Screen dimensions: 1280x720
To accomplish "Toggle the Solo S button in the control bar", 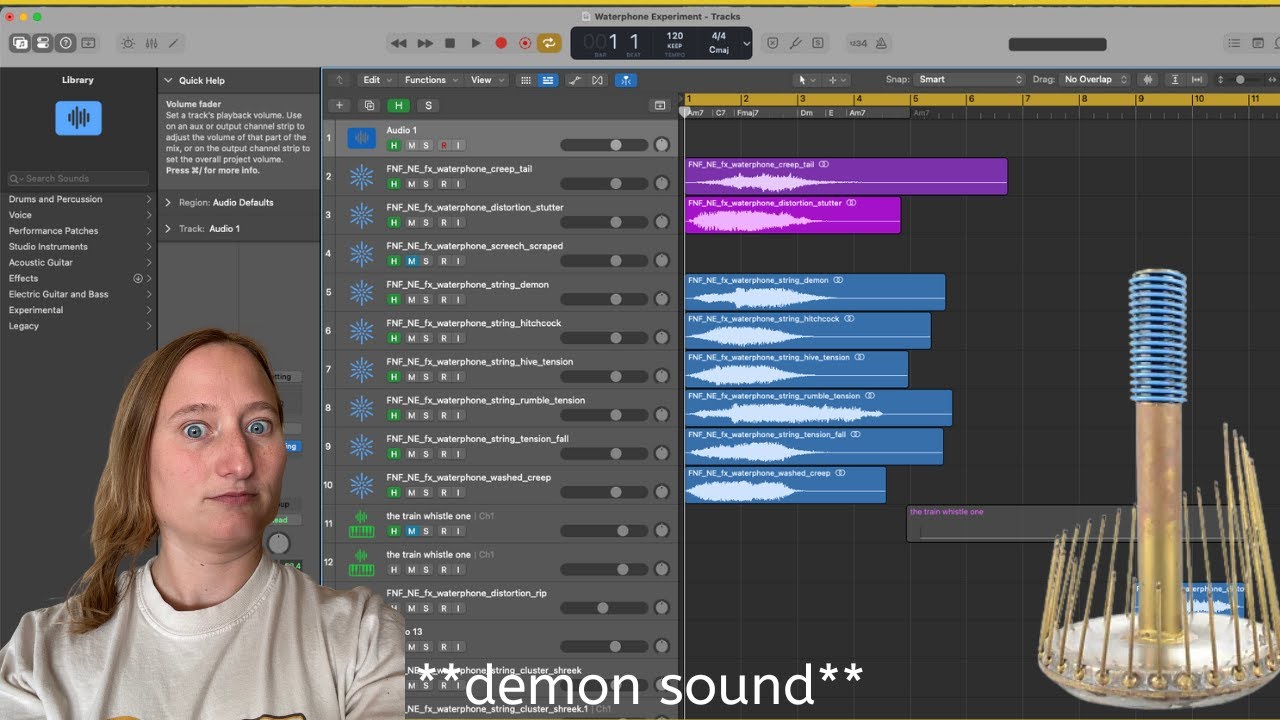I will click(818, 43).
